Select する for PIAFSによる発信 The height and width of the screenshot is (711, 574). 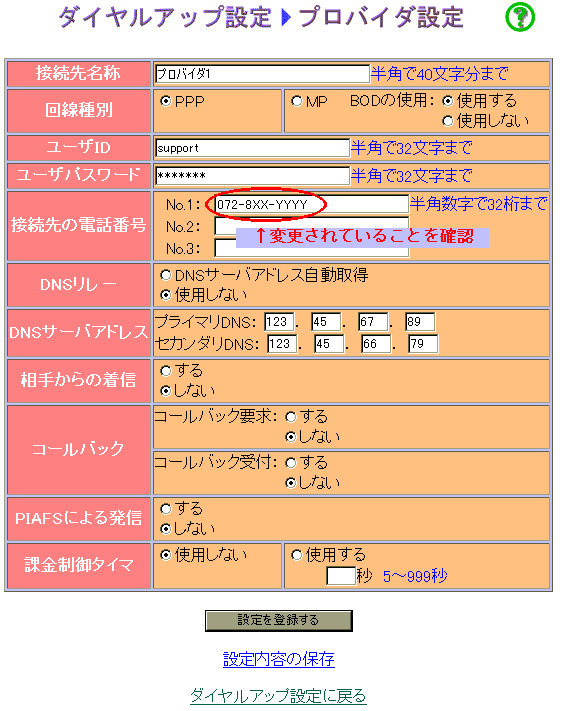point(166,508)
